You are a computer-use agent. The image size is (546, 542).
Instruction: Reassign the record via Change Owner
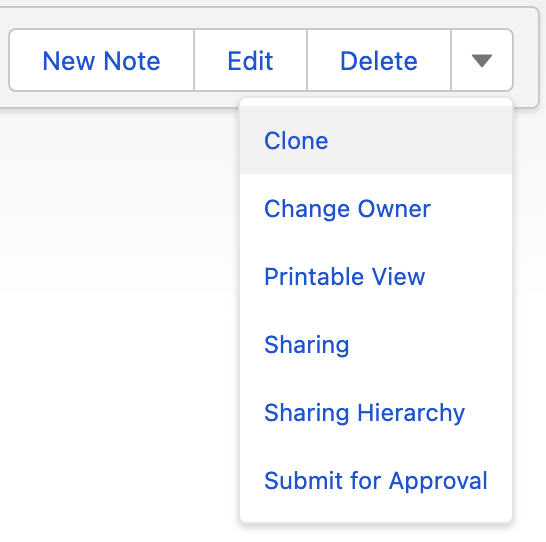[x=376, y=209]
